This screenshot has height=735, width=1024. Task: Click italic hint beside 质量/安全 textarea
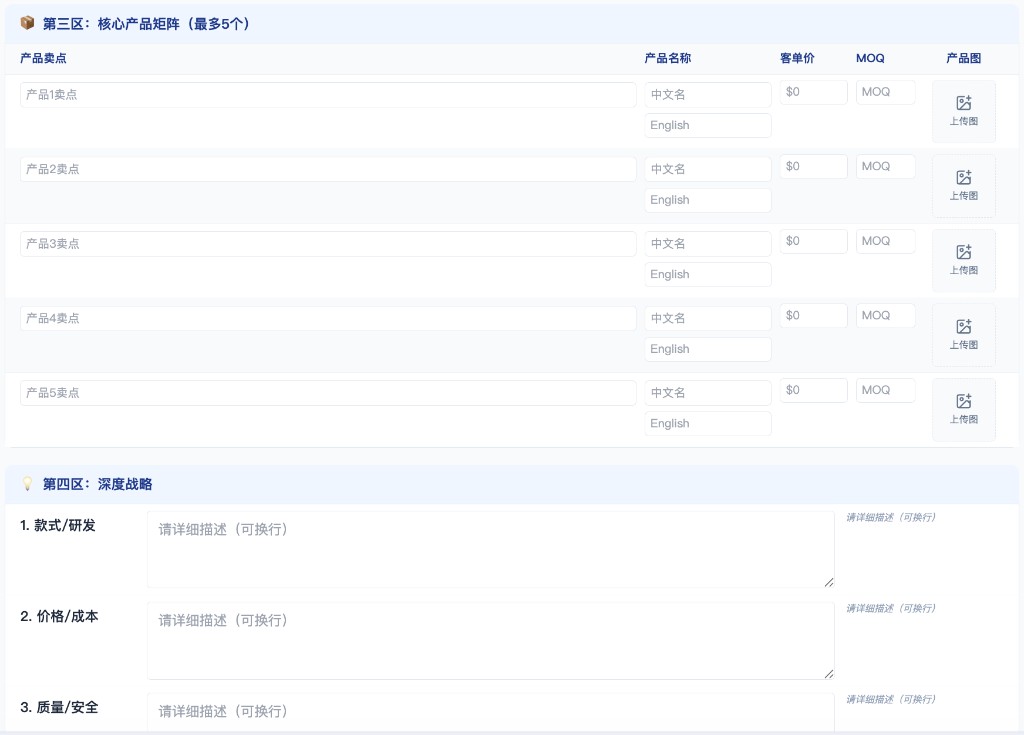(x=891, y=699)
